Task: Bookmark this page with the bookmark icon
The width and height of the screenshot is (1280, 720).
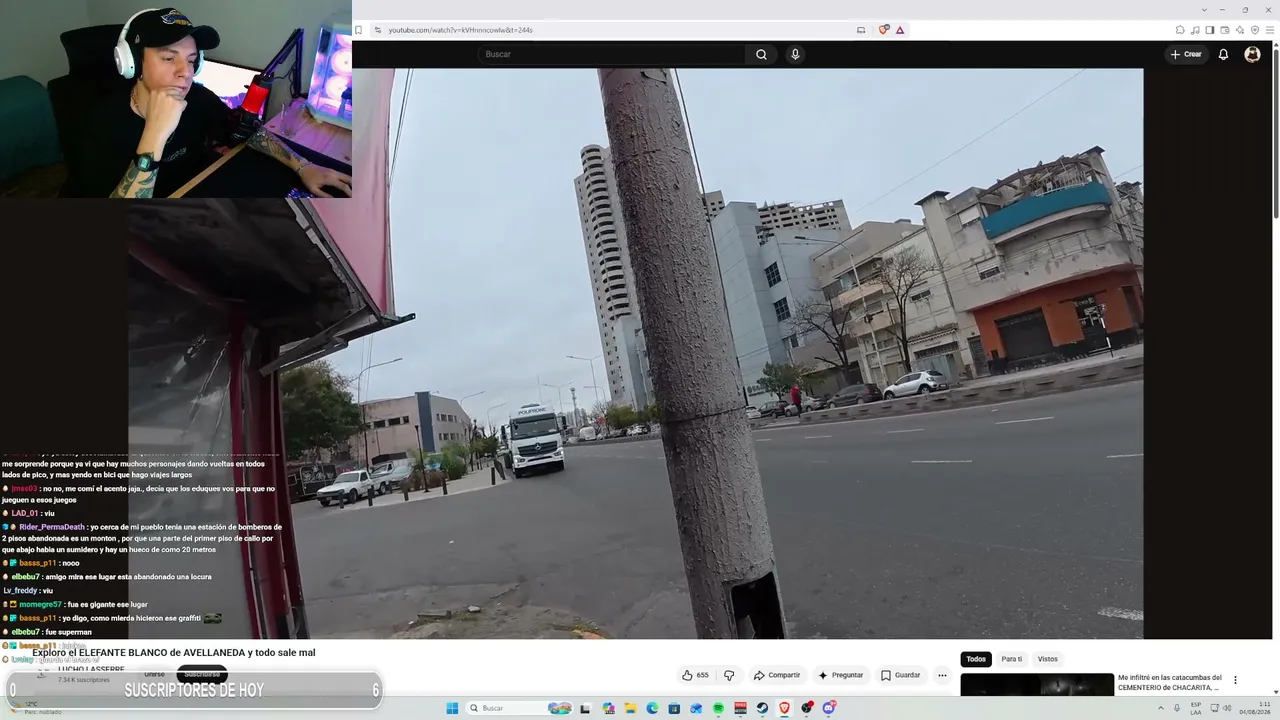Action: (x=359, y=30)
